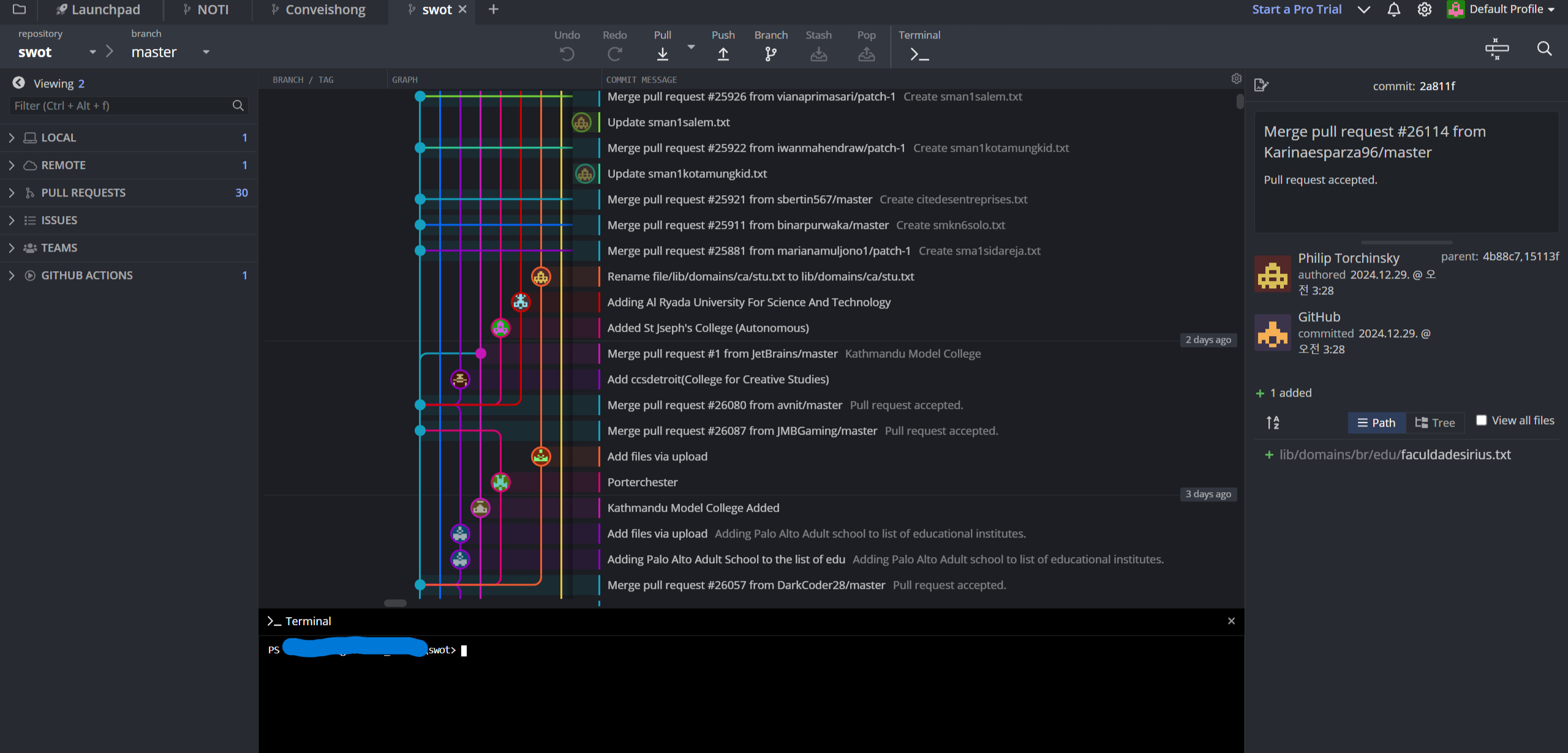The image size is (1568, 753).
Task: Open the Launchpad tab
Action: coord(105,10)
